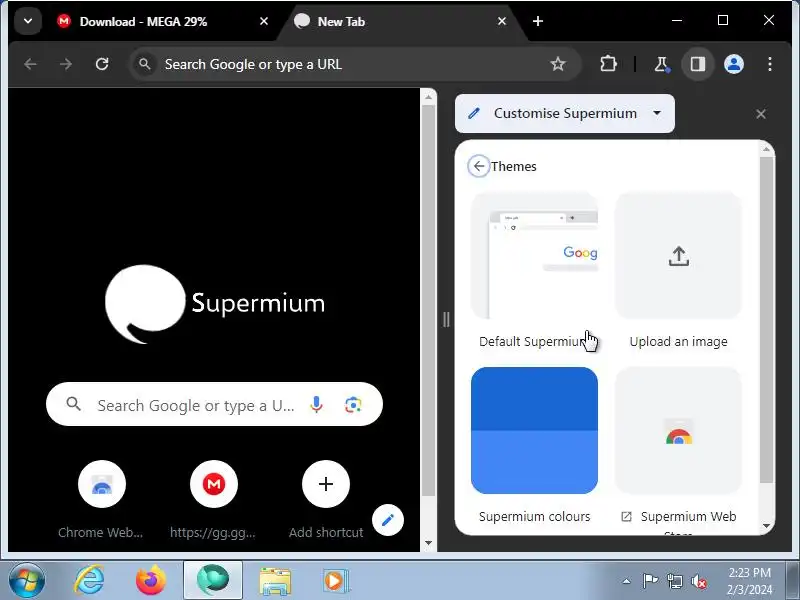Click the customise page pencil button
Viewport: 800px width, 600px height.
(388, 520)
